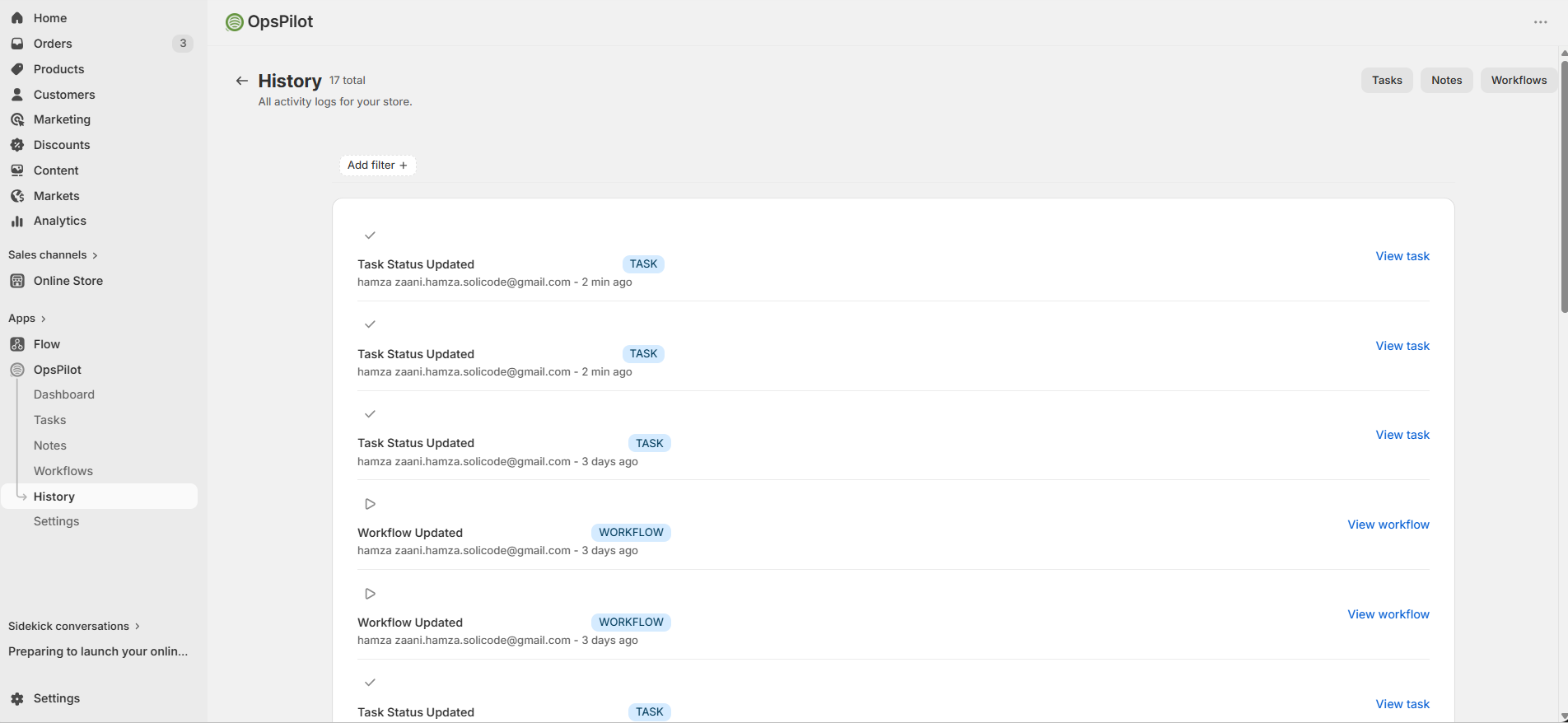The image size is (1568, 723).
Task: Click the vertical scrollbar thumb
Action: 1564,185
